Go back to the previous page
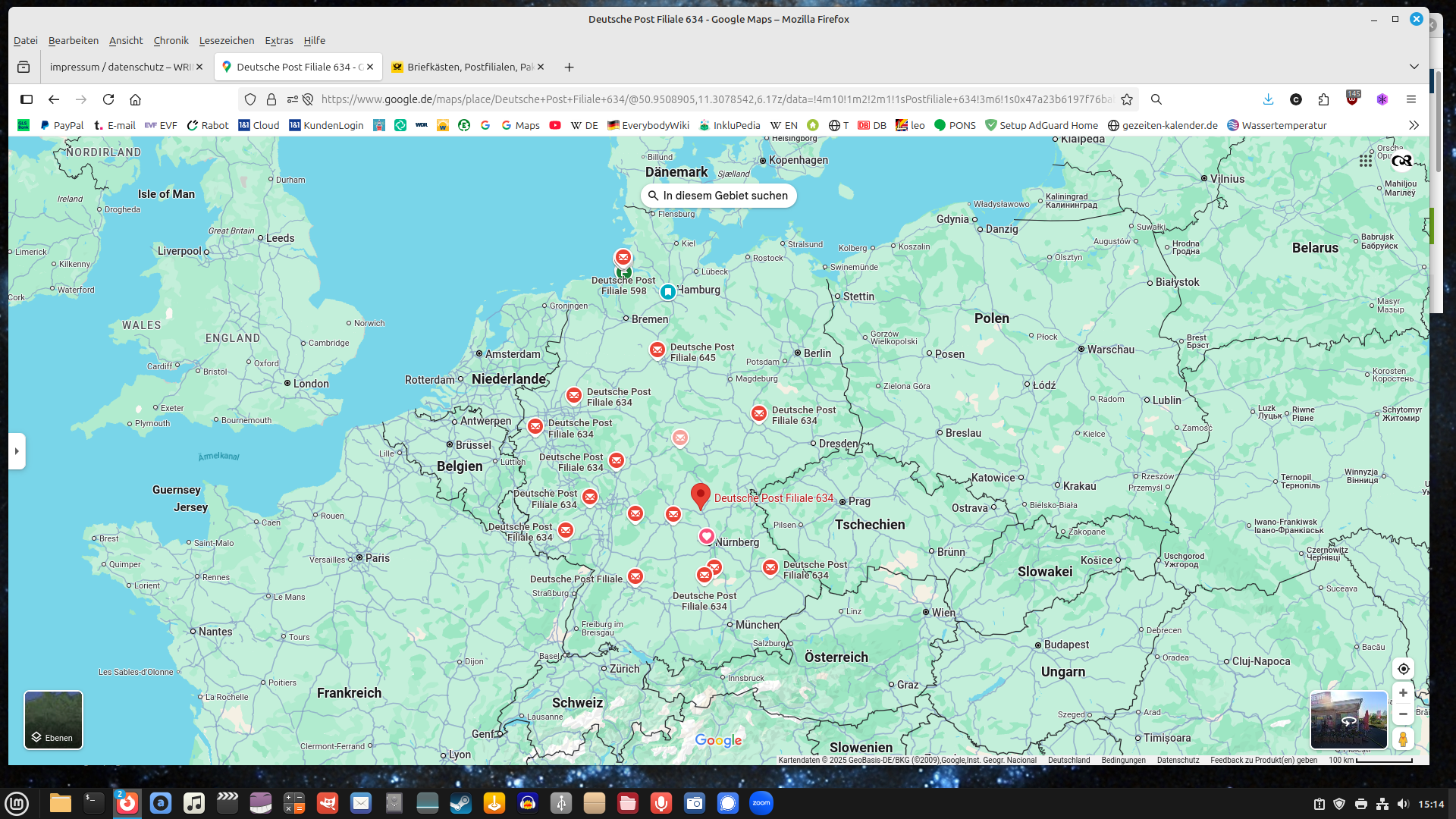The width and height of the screenshot is (1456, 819). pos(54,99)
